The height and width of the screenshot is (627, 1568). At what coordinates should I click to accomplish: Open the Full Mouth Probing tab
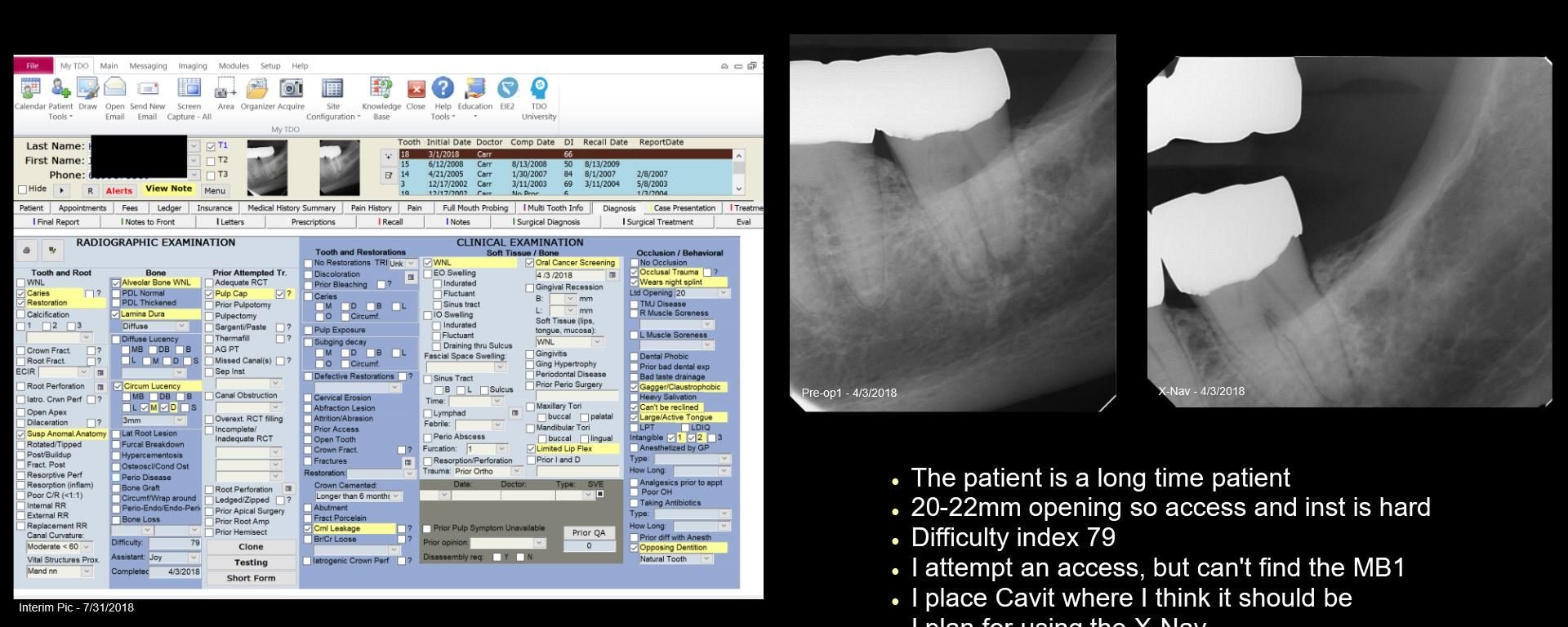coord(475,208)
